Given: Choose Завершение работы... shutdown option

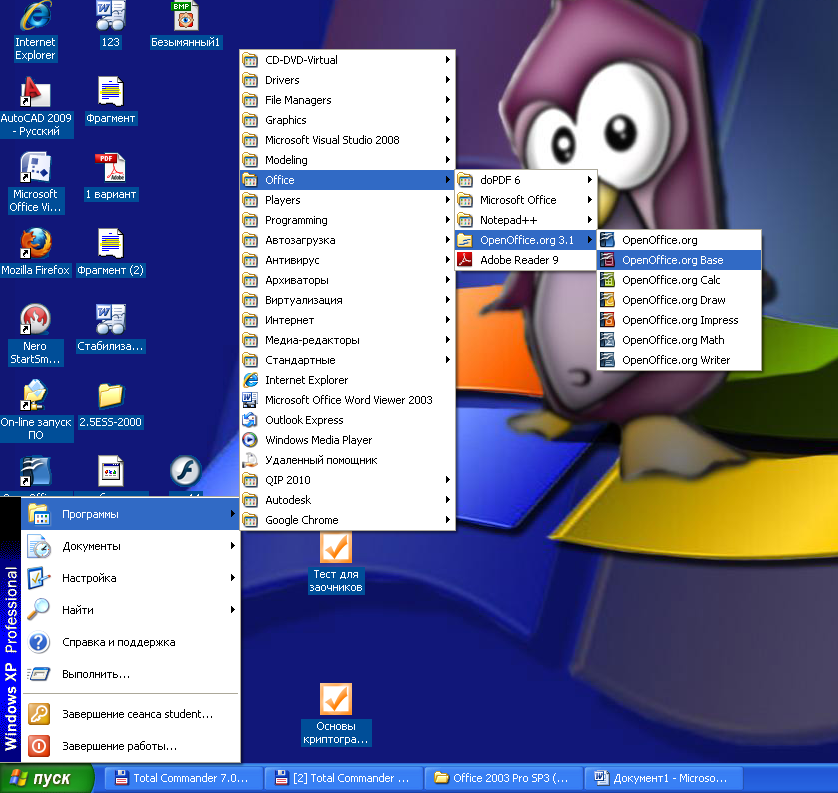Looking at the screenshot, I should (x=130, y=747).
